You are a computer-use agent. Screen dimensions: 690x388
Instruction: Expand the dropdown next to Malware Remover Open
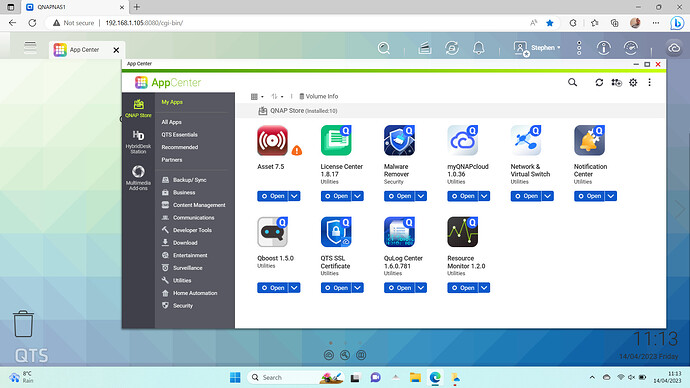click(x=421, y=196)
